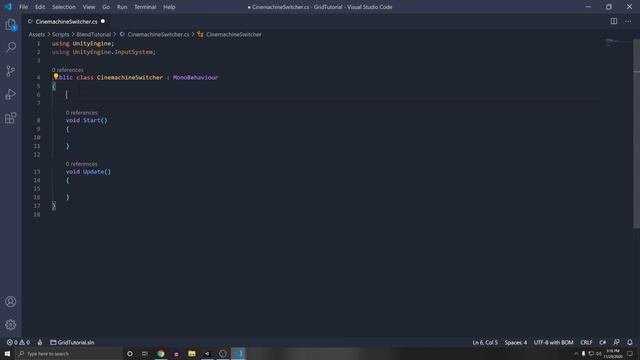Click line number 10 in the gutter
Viewport: 640px width, 360px height.
tap(37, 138)
